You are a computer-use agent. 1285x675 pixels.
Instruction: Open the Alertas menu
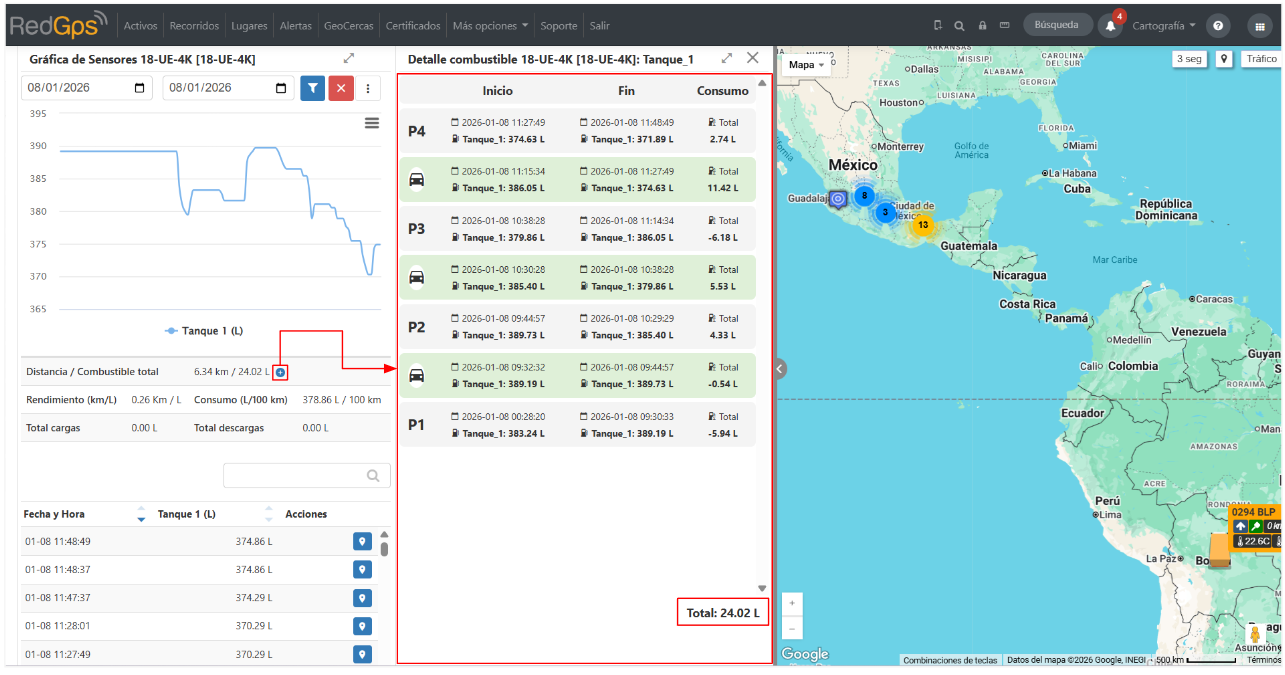pyautogui.click(x=296, y=26)
